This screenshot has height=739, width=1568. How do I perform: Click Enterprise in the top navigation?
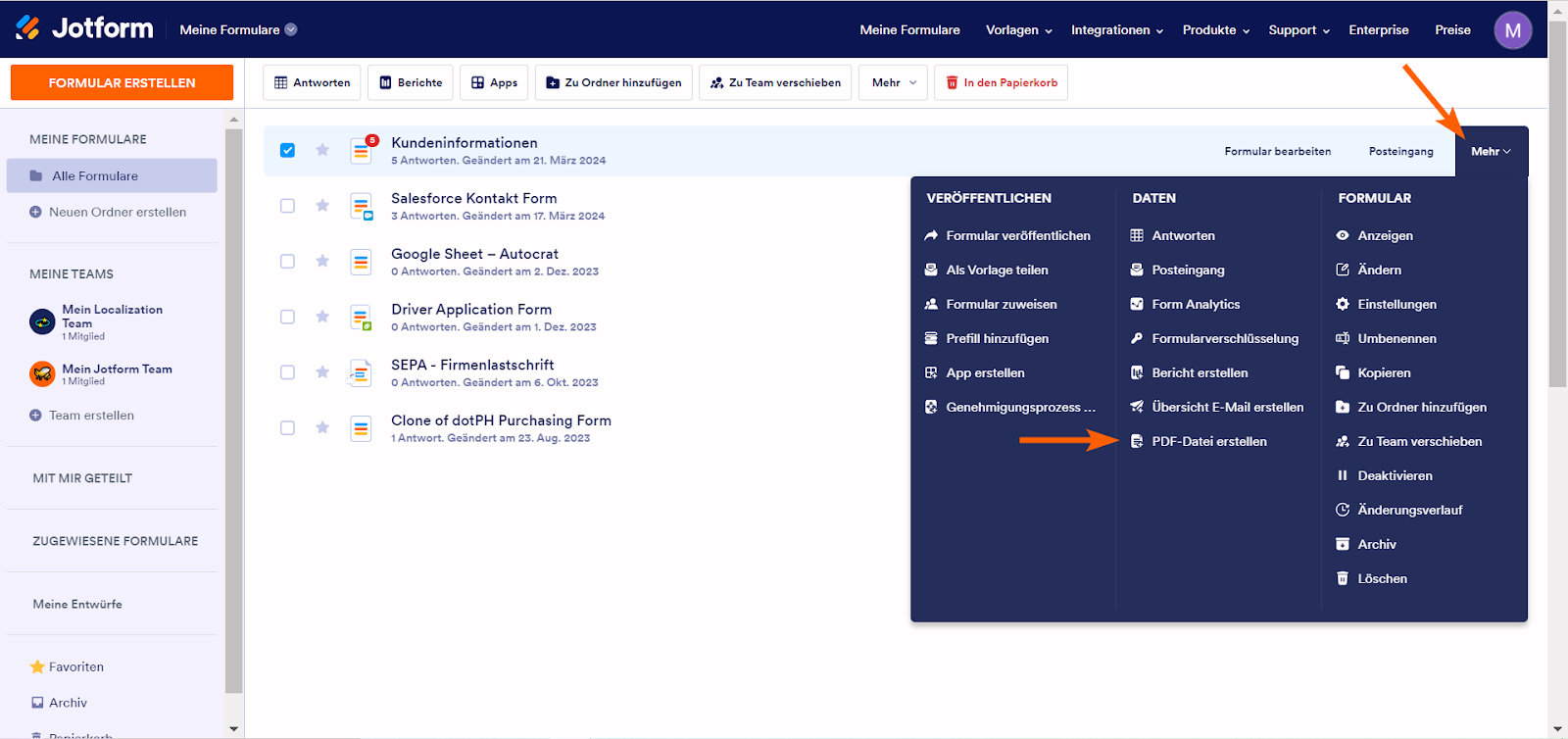1379,30
